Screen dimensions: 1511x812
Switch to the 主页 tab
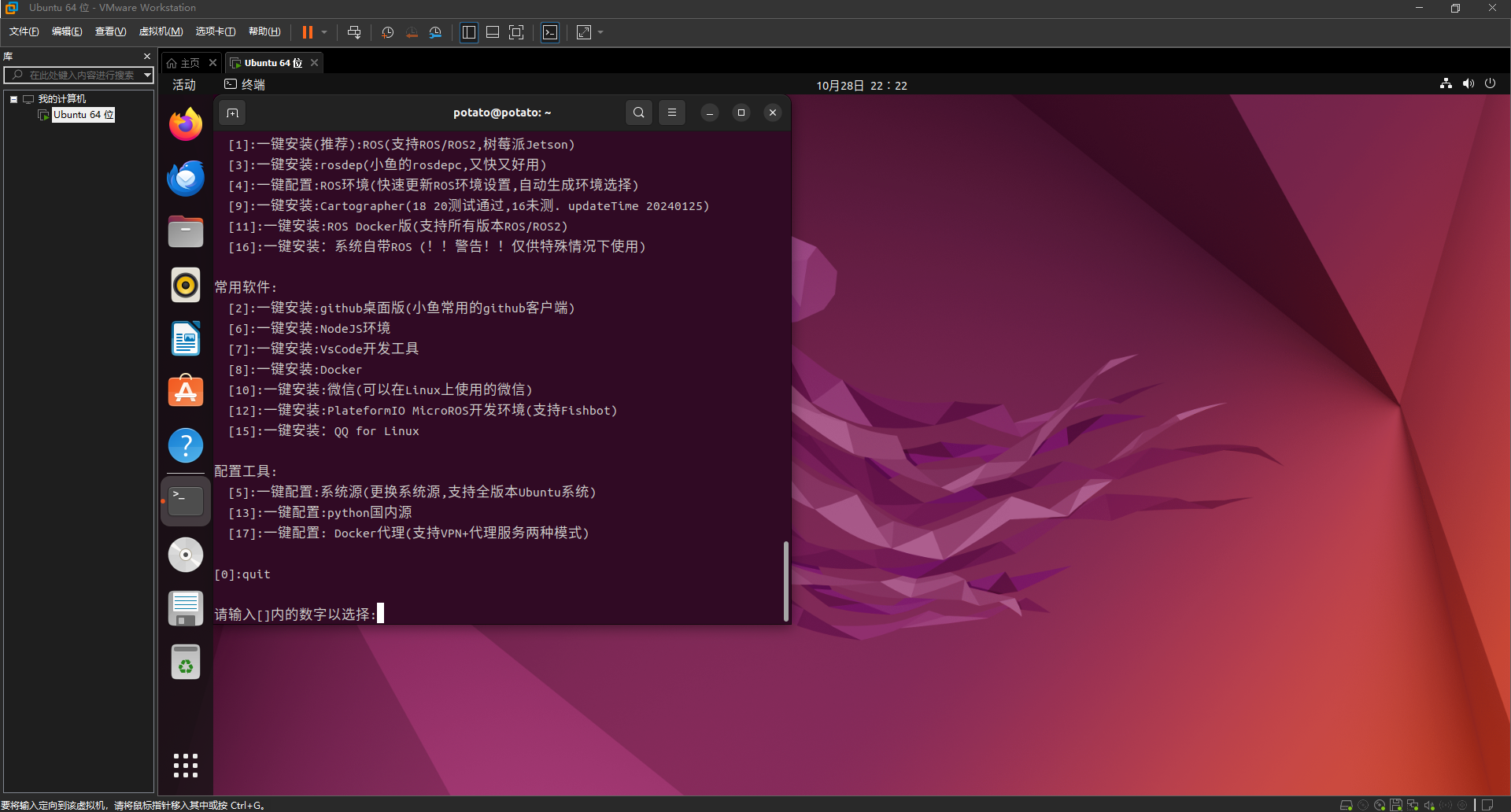pos(189,62)
